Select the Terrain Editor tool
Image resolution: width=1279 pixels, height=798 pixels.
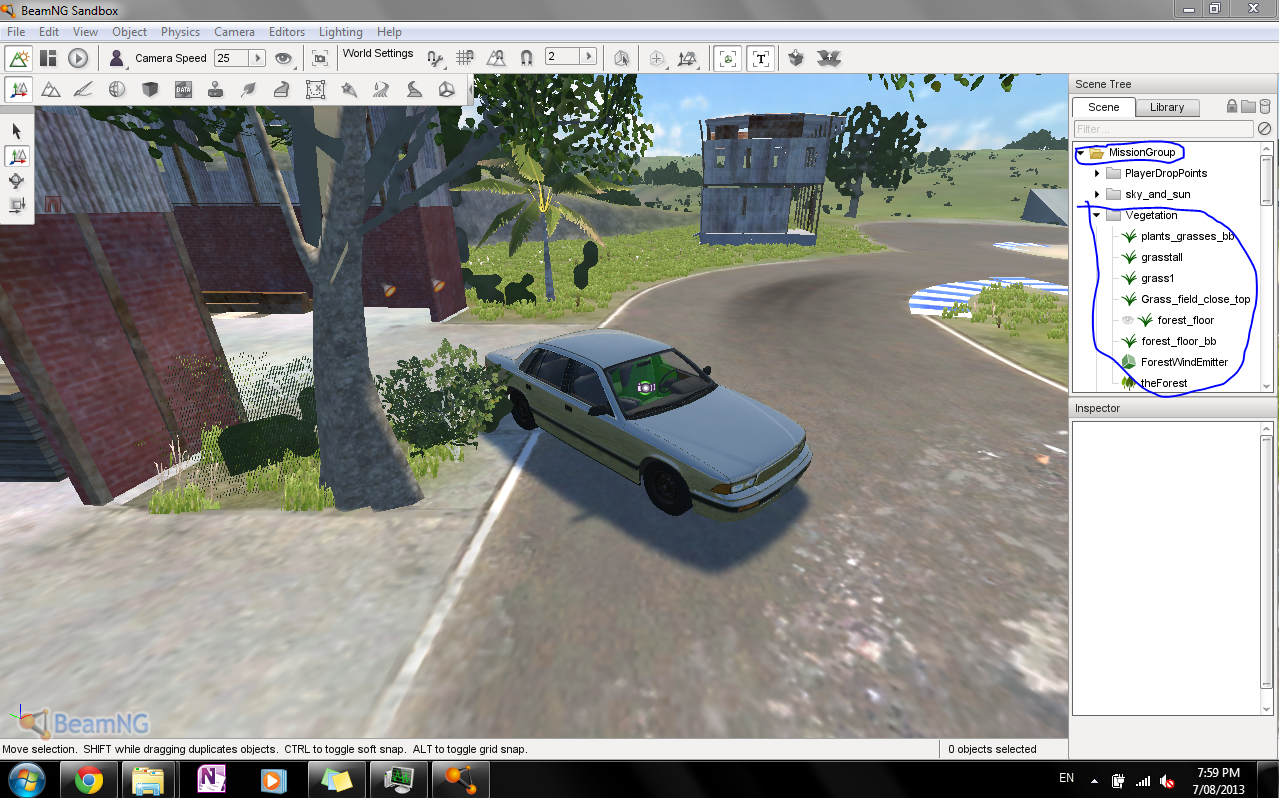pos(50,90)
